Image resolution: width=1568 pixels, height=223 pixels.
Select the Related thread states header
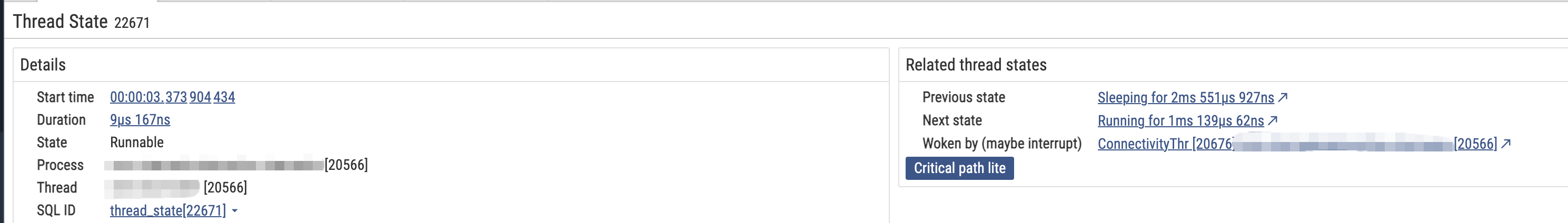click(976, 65)
